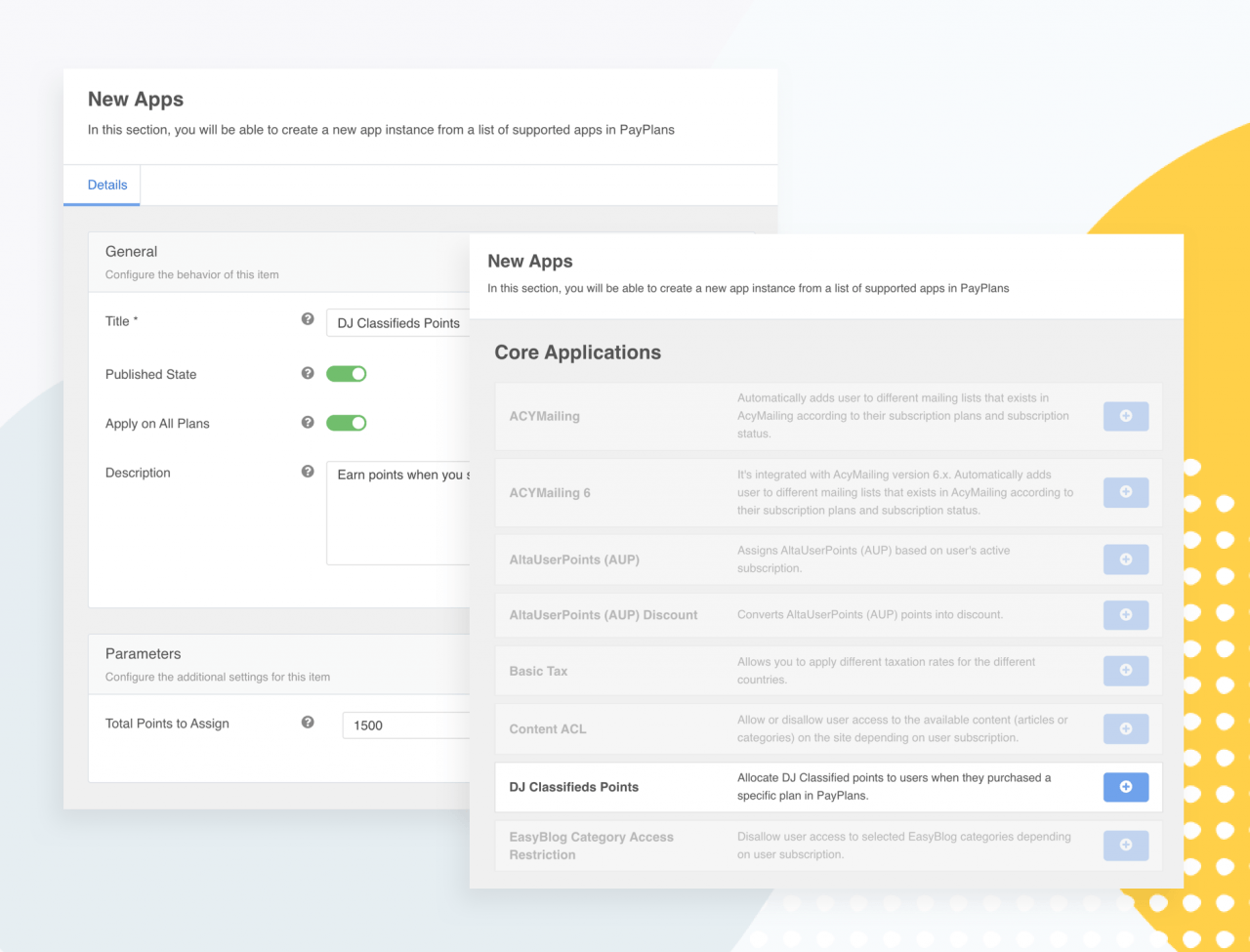Add the AltaUserPoints (AUP) app

click(x=1126, y=559)
